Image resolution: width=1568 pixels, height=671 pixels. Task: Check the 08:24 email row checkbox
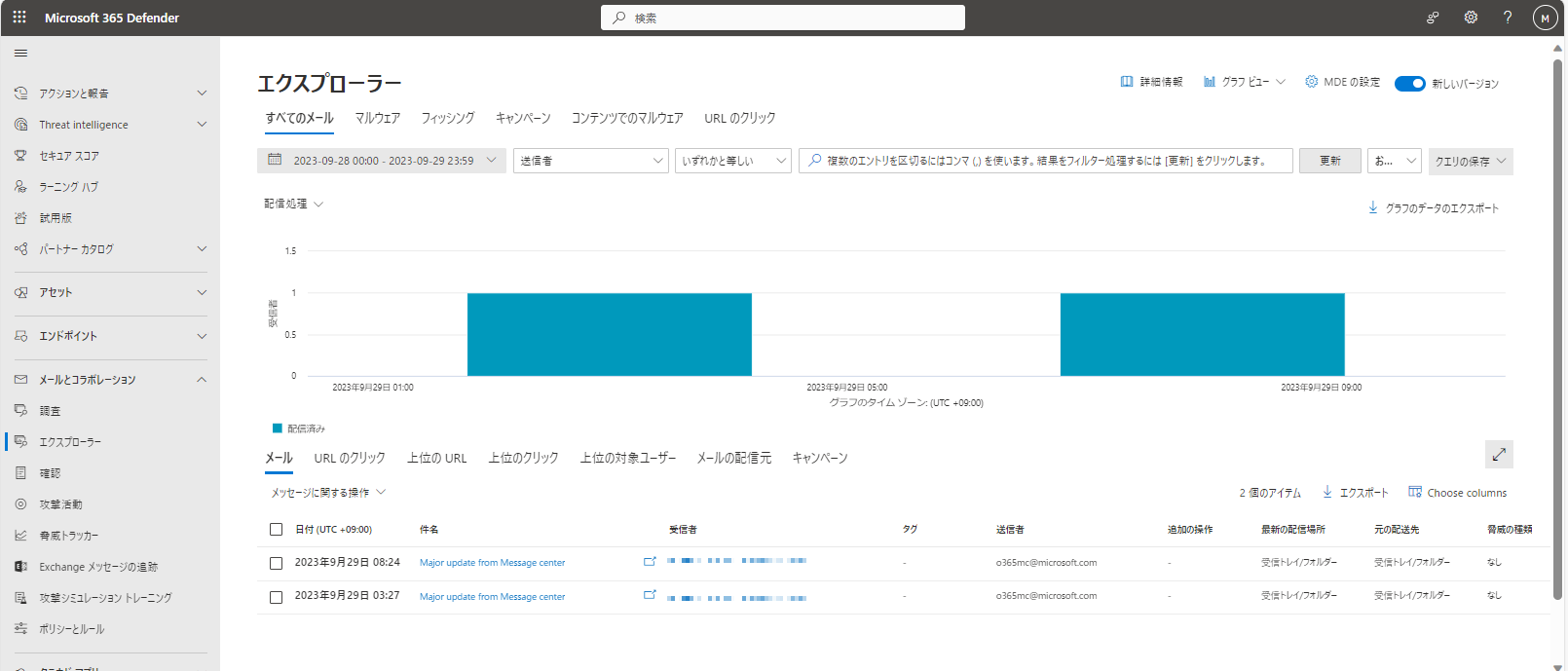tap(276, 563)
